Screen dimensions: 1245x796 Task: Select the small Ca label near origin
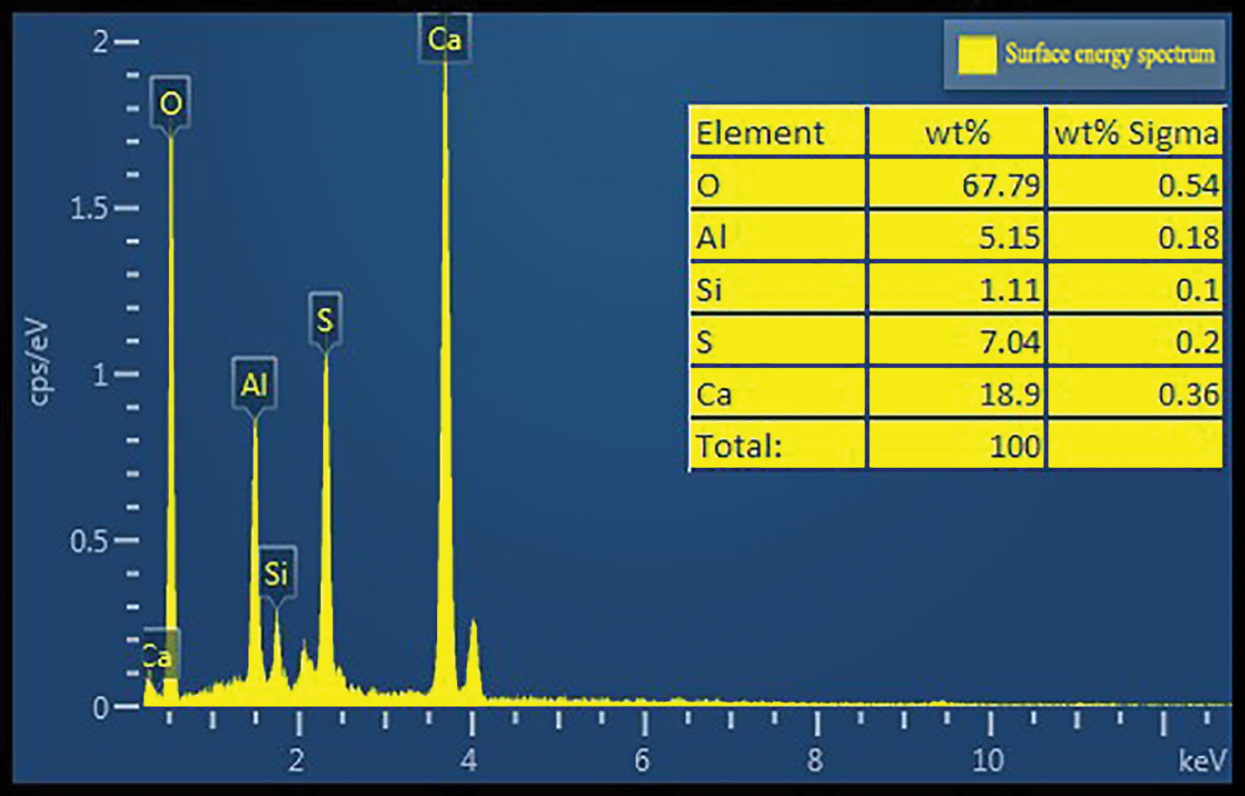coord(158,656)
